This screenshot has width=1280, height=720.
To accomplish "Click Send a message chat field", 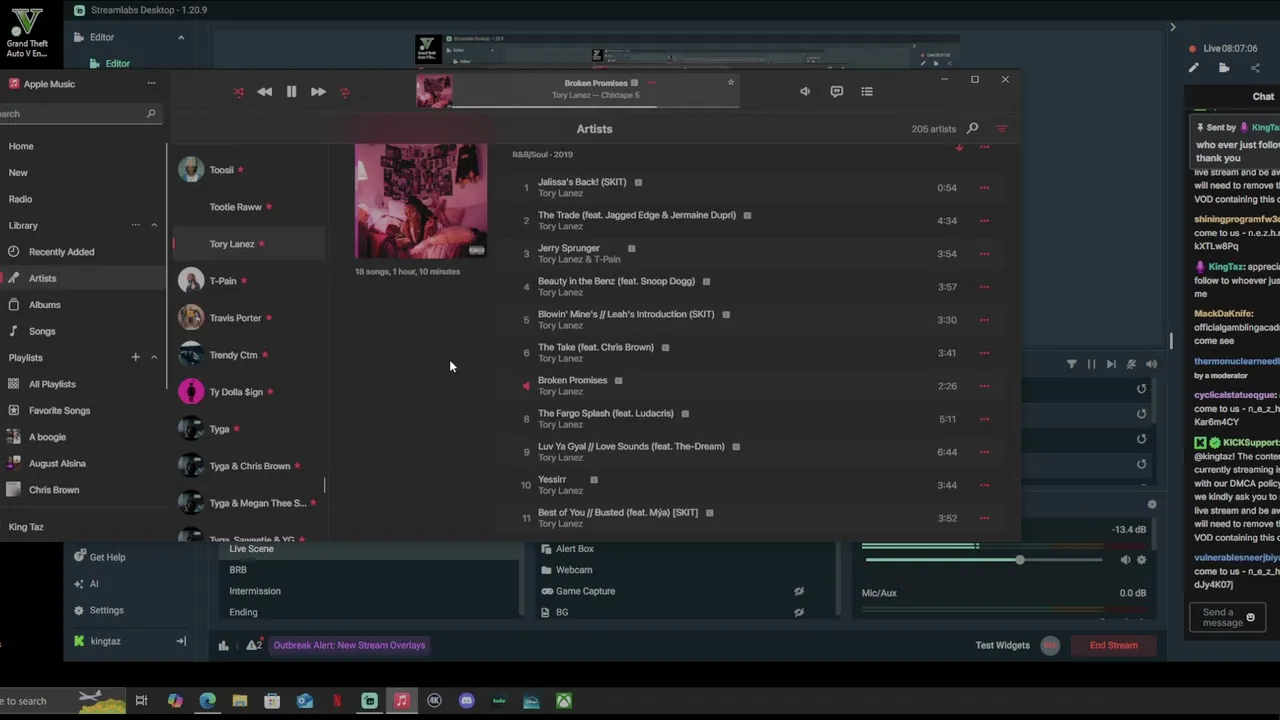I will click(1227, 617).
